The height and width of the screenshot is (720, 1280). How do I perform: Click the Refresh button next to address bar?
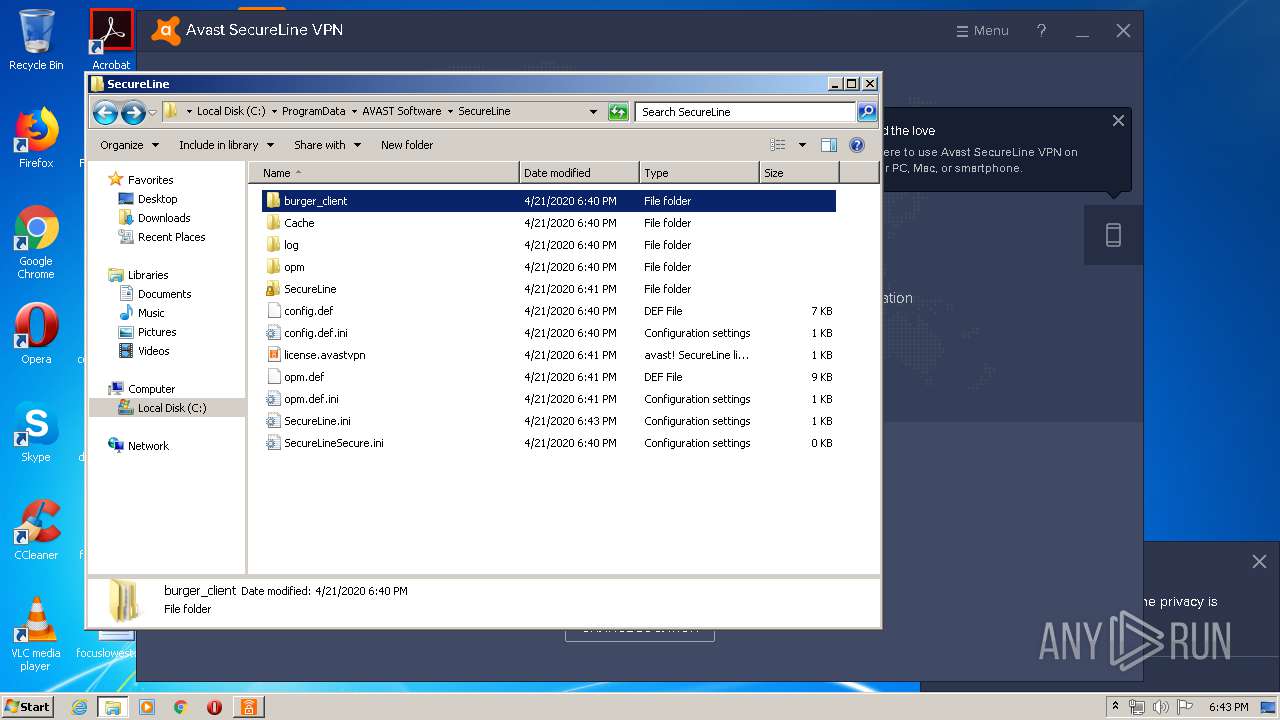[618, 112]
